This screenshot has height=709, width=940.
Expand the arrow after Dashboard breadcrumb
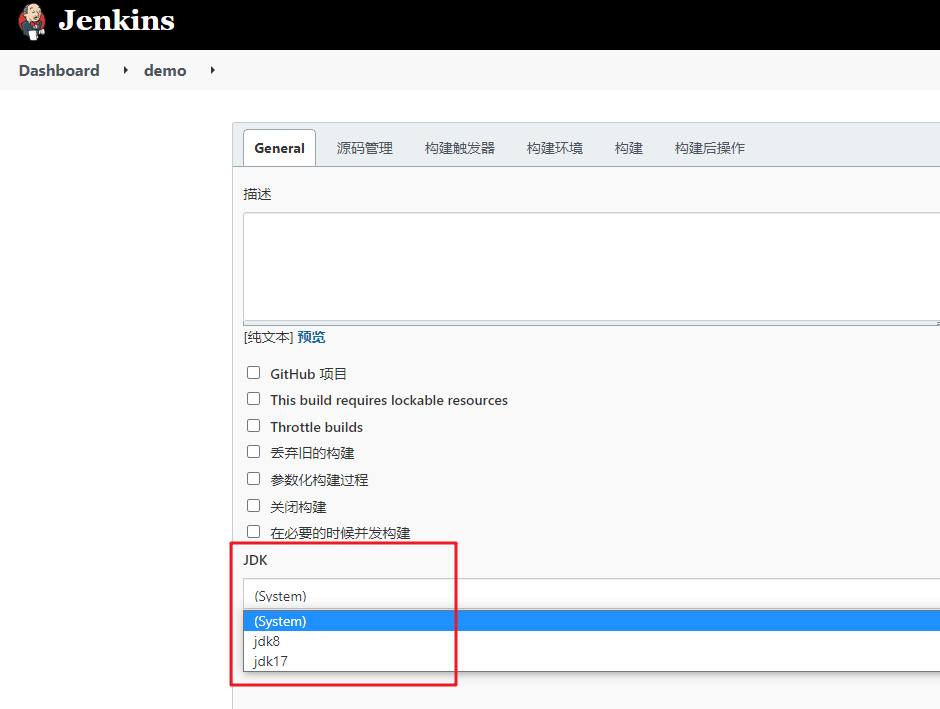click(x=126, y=71)
